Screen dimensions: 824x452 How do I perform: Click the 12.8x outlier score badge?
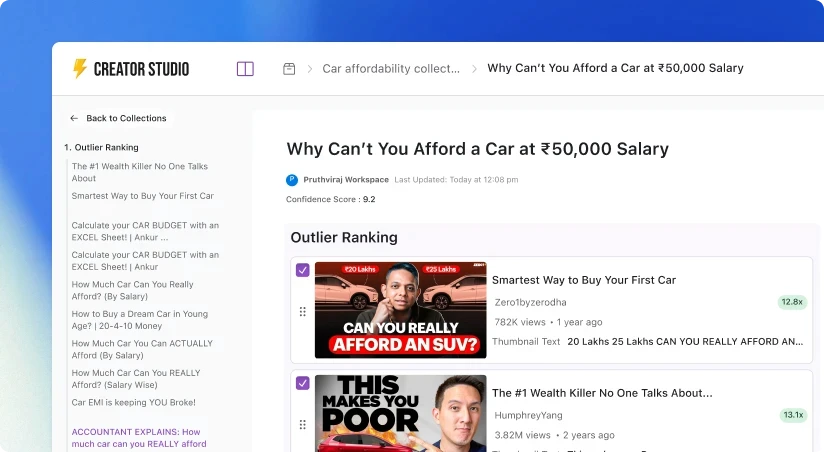792,302
